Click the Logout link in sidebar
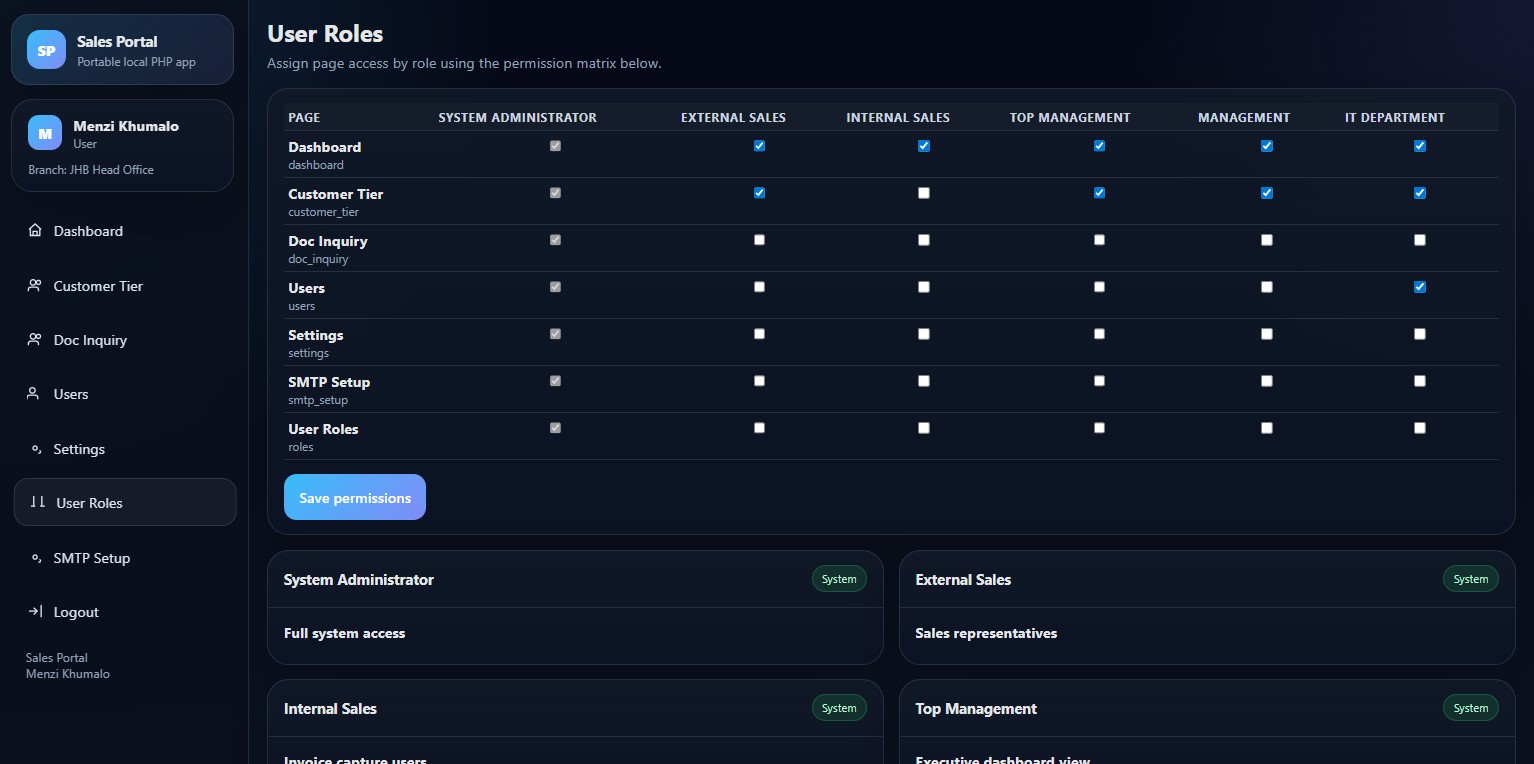Viewport: 1534px width, 764px height. coord(125,612)
